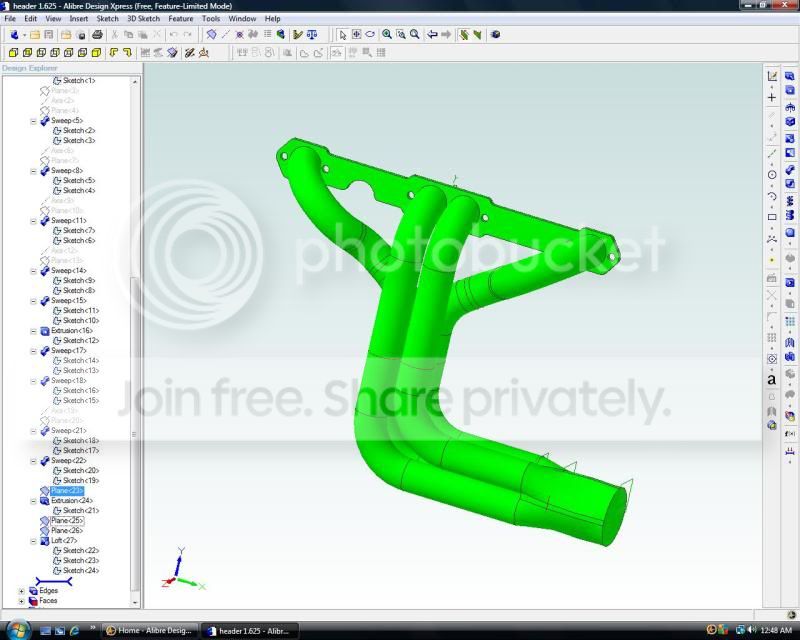Select the Sweep<15> feature label

pyautogui.click(x=68, y=301)
